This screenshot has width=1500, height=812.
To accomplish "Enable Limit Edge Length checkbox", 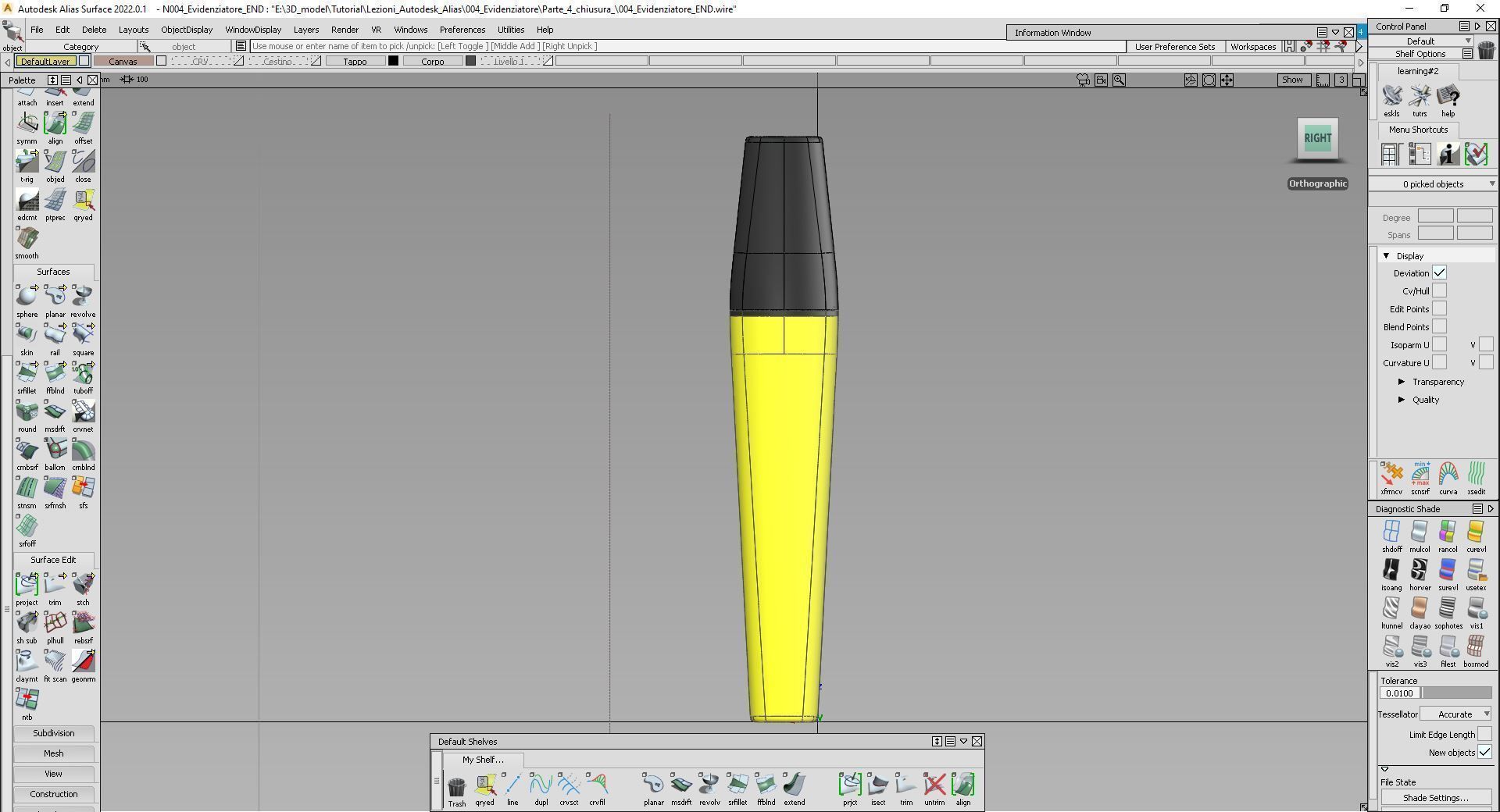I will tap(1484, 734).
